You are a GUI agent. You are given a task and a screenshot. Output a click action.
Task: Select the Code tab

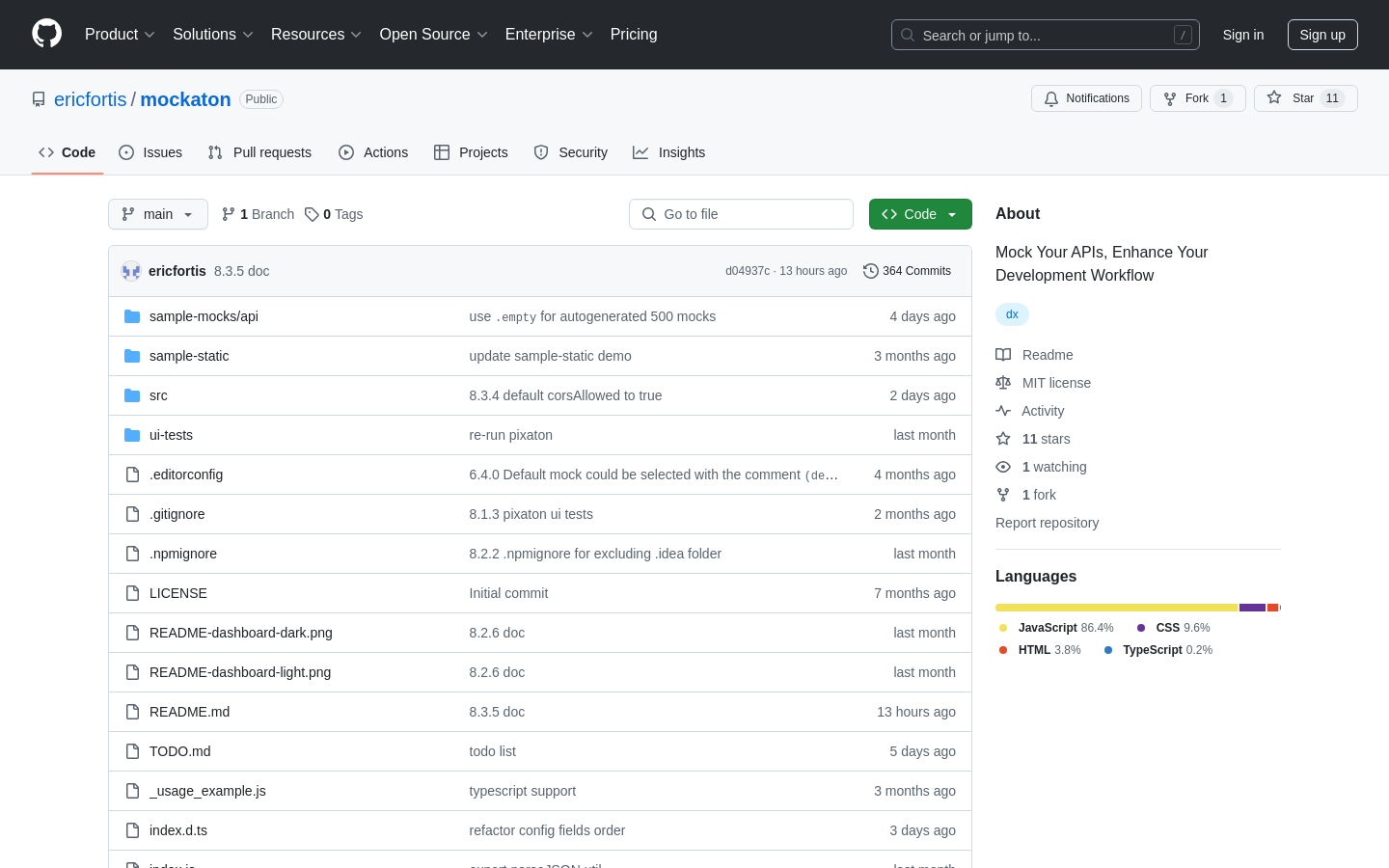[68, 152]
